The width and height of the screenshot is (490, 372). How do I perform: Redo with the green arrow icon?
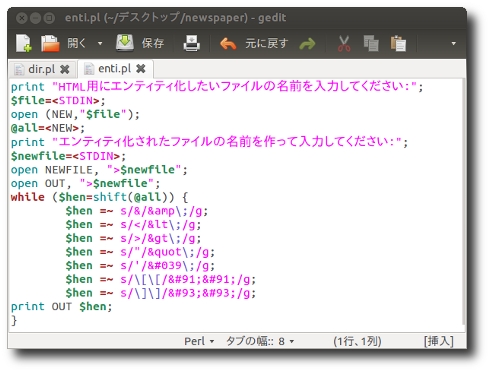click(x=307, y=44)
